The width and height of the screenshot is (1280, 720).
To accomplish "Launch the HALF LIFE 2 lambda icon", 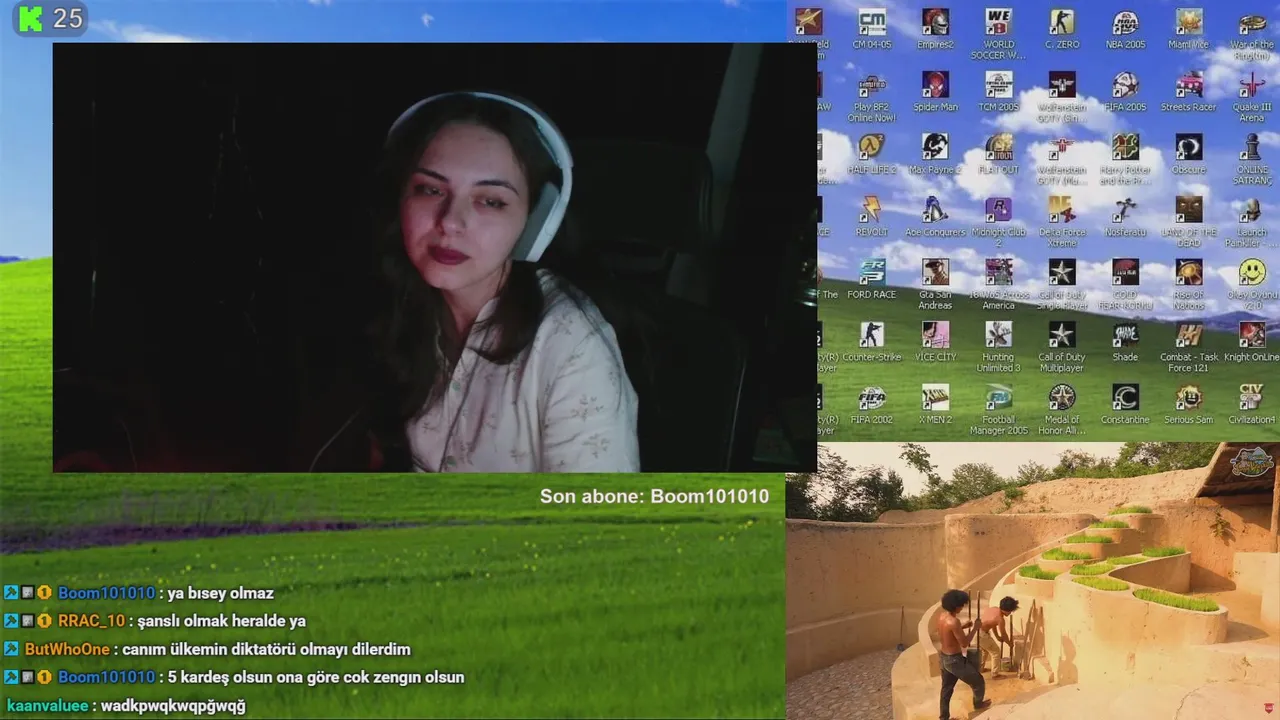I will (872, 155).
